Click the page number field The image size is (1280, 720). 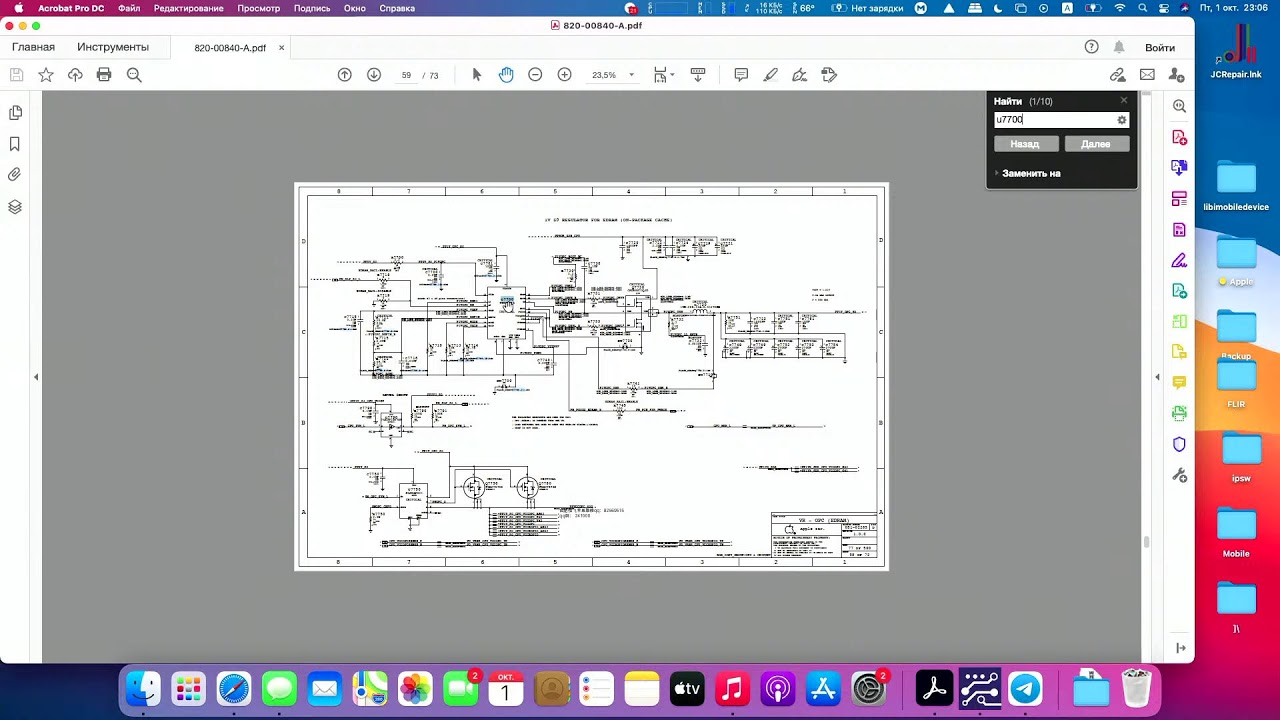click(406, 75)
